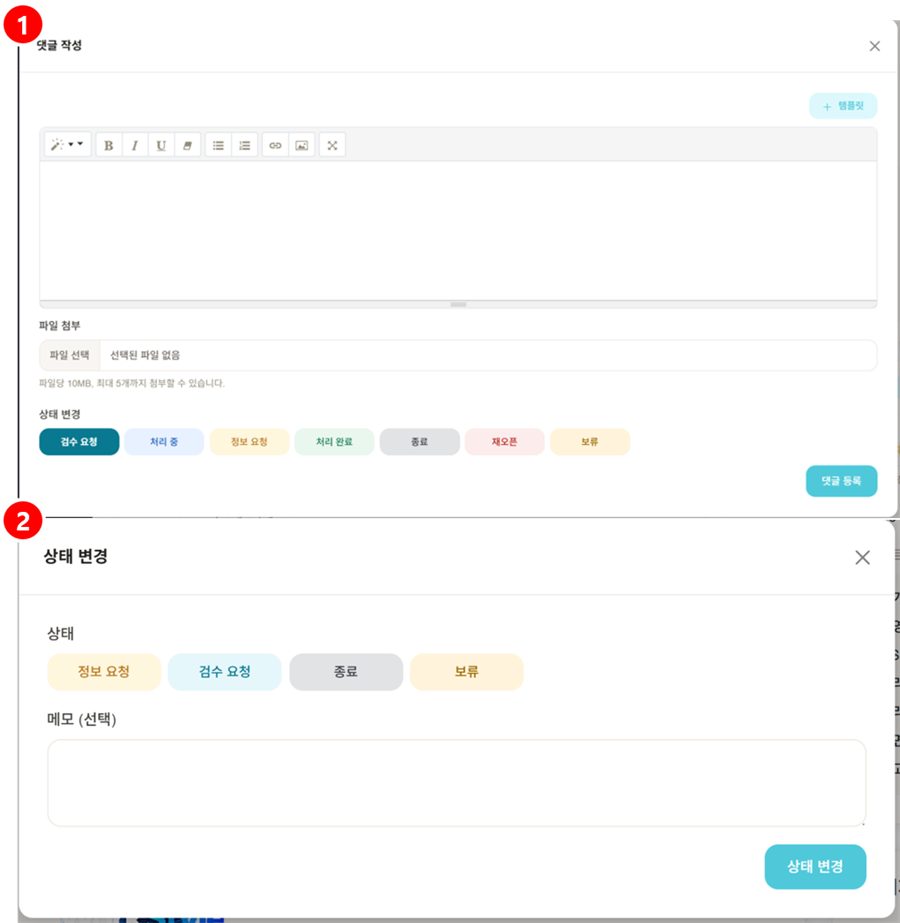Click the 파일 선택 button
Viewport: 900px width, 923px height.
pos(69,355)
